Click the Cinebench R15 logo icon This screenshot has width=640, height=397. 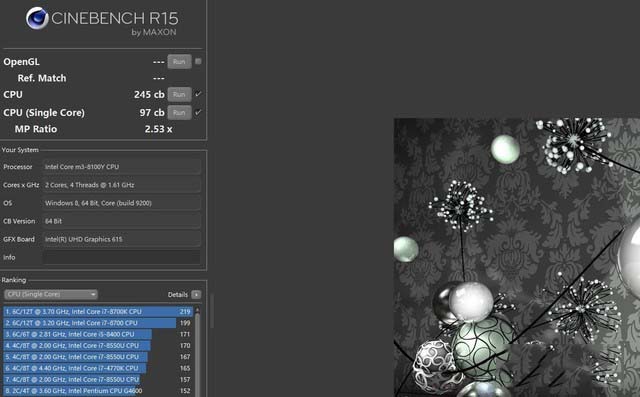pyautogui.click(x=37, y=18)
